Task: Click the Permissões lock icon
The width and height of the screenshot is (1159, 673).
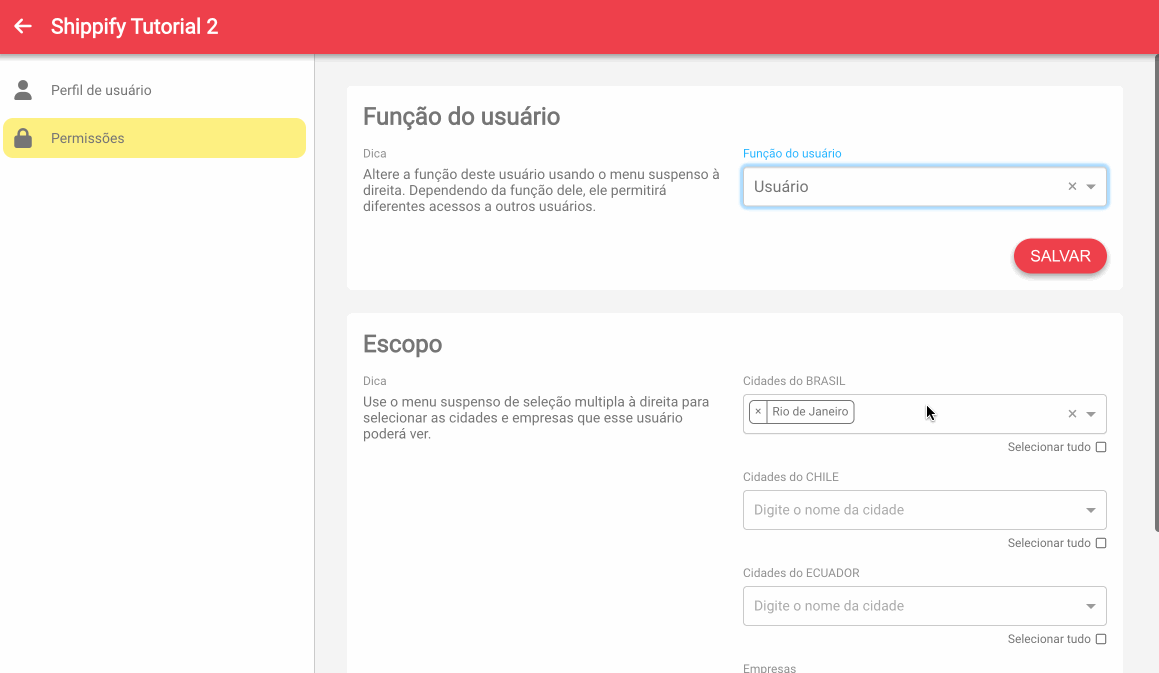Action: point(23,138)
